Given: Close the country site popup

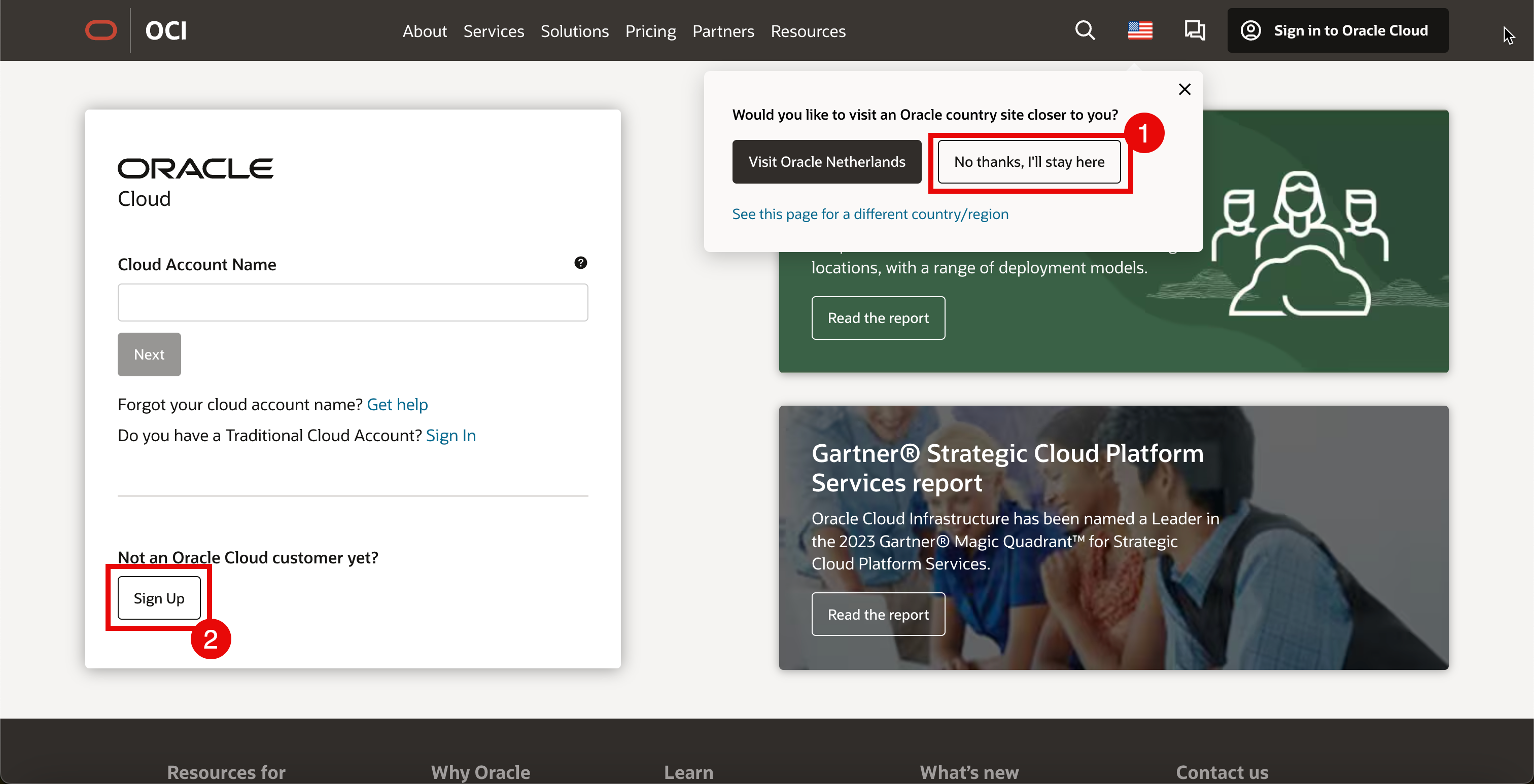Looking at the screenshot, I should tap(1184, 89).
